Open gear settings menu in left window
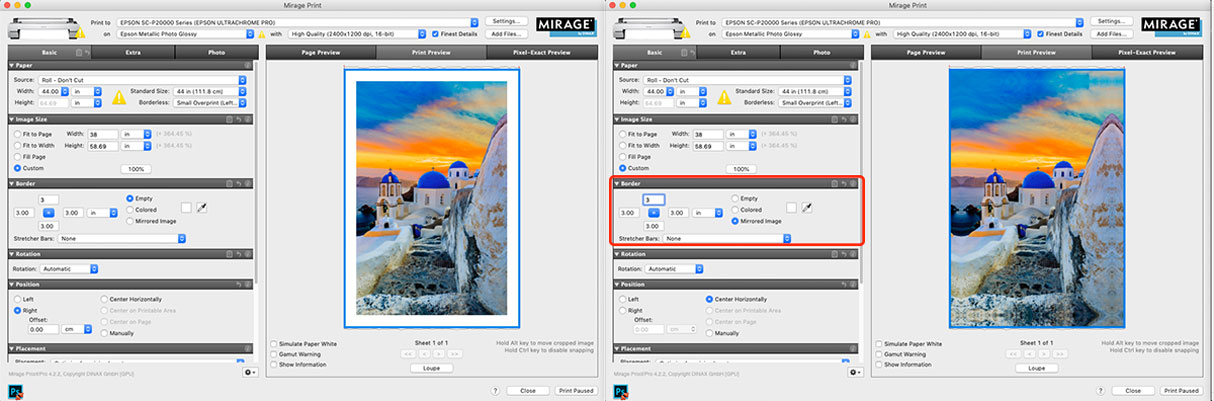Viewport: 1214px width, 401px height. click(249, 371)
